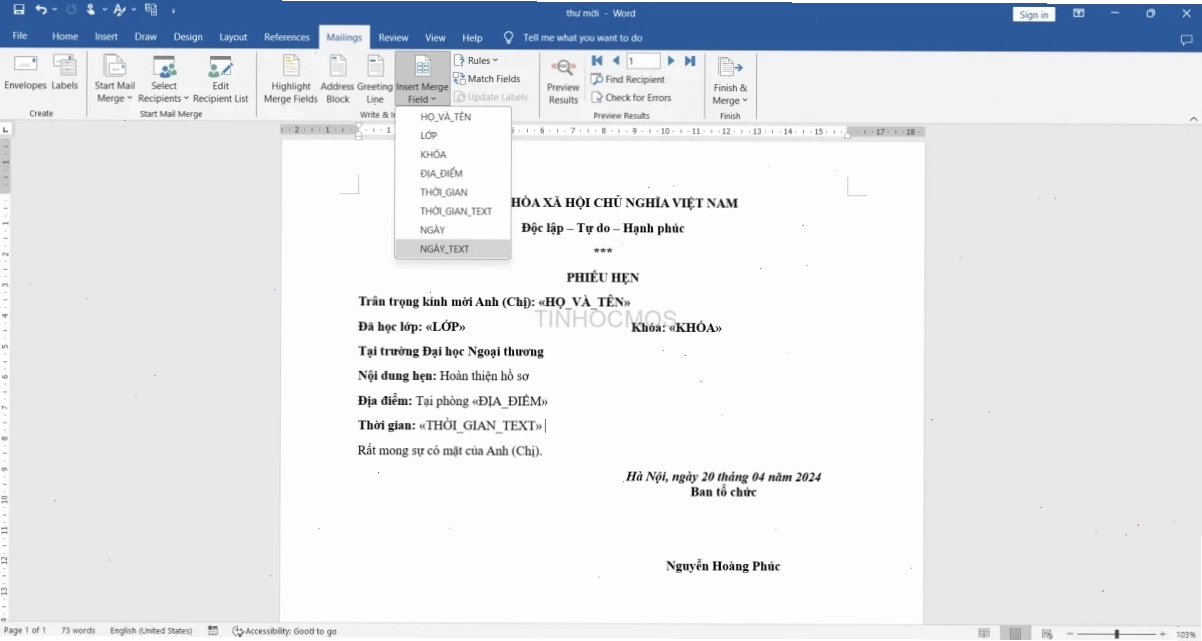Switch to the References tab

point(287,37)
